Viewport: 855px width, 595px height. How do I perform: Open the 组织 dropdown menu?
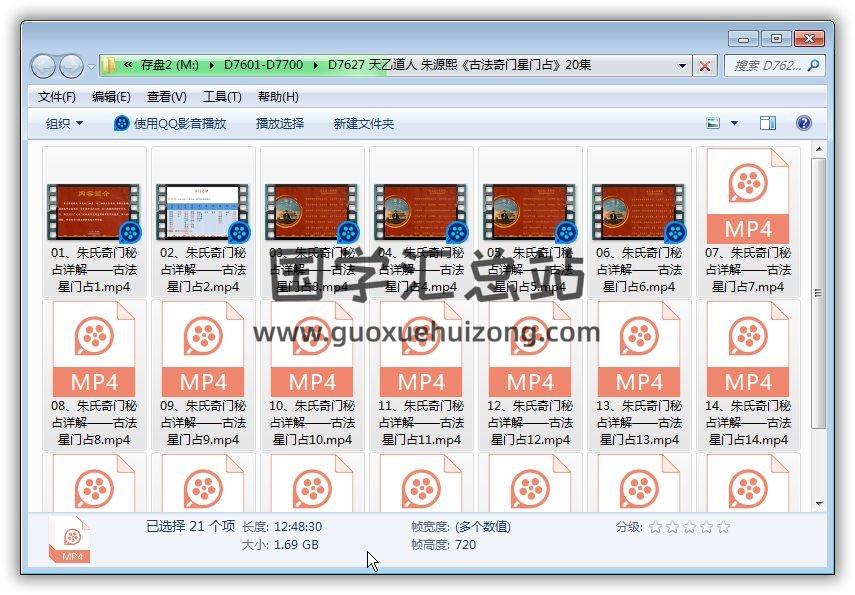pos(64,123)
